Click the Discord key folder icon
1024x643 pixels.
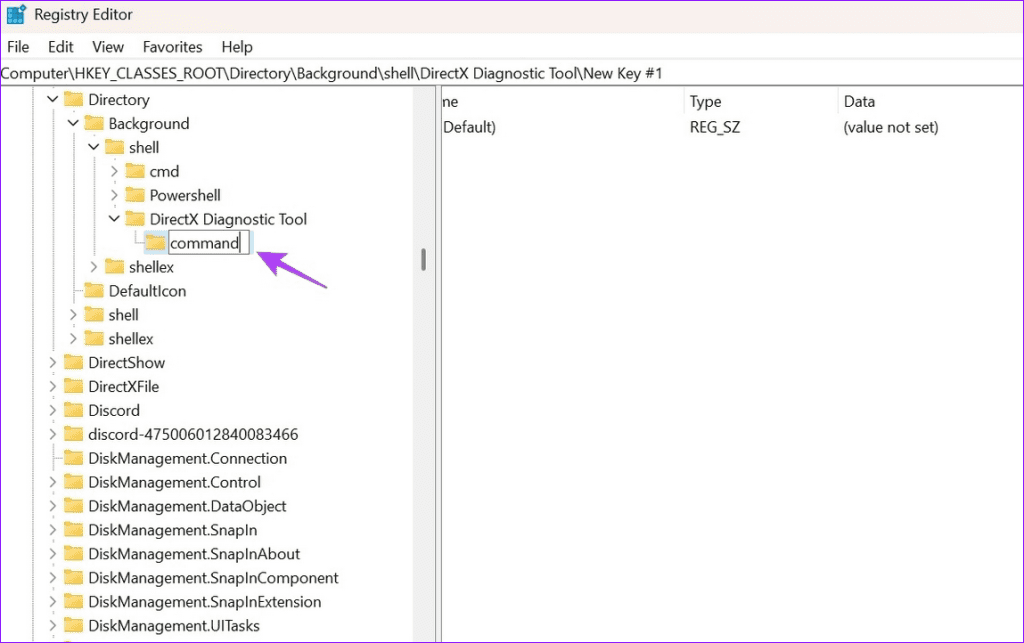pos(73,410)
